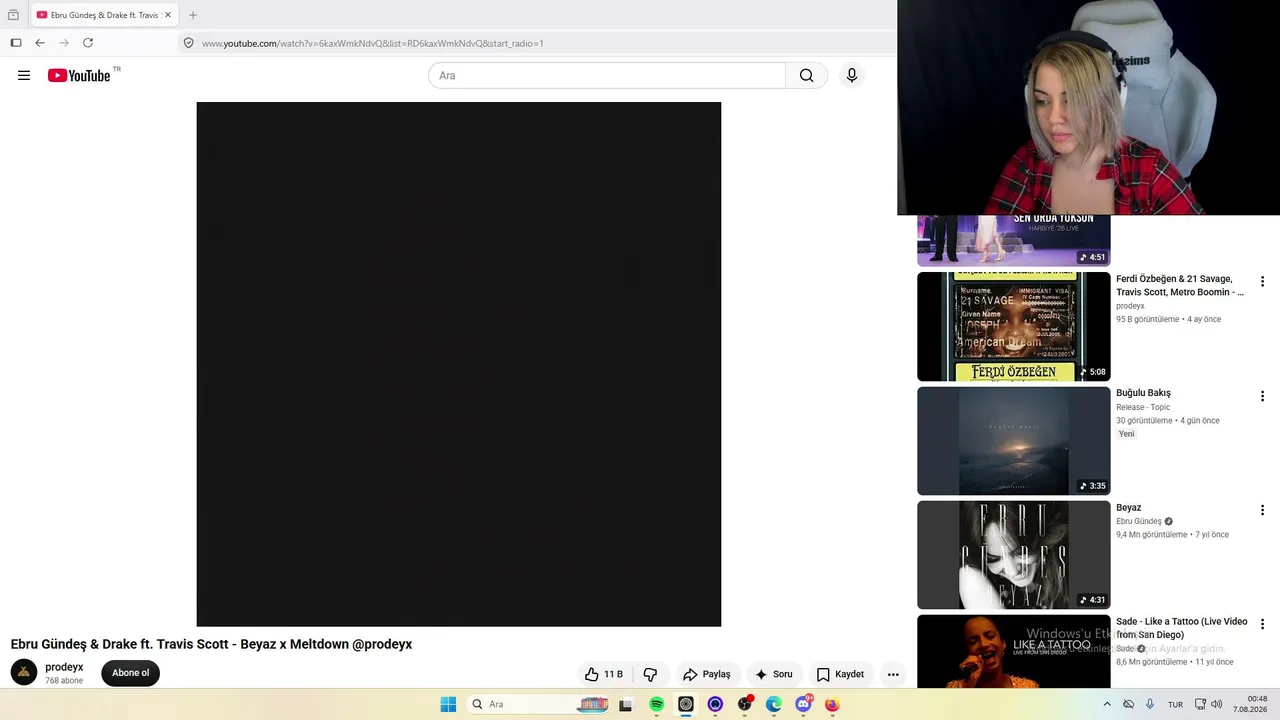Reload the page with the refresh icon
Image resolution: width=1280 pixels, height=720 pixels.
click(x=88, y=43)
